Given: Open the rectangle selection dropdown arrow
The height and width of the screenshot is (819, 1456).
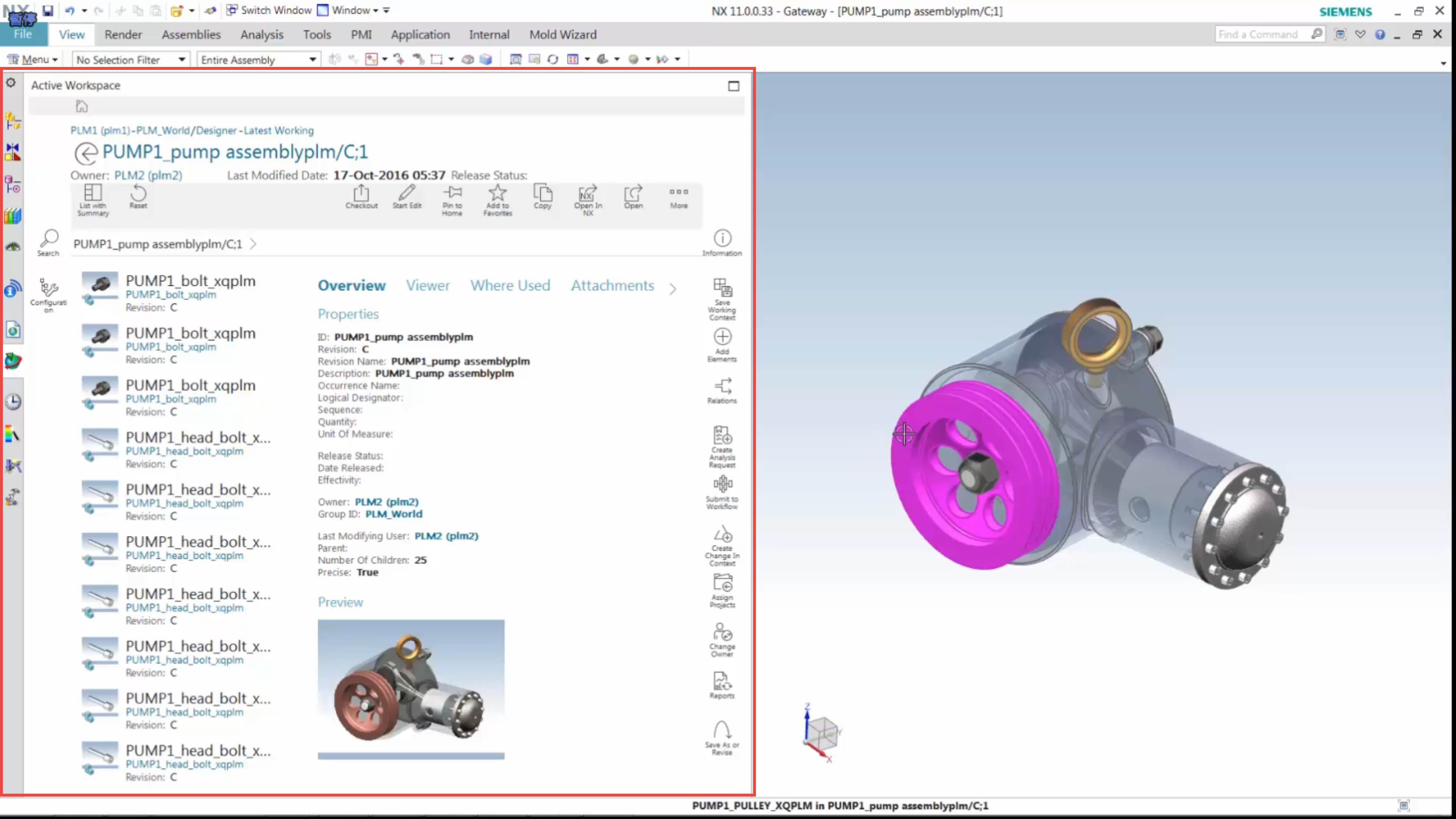Looking at the screenshot, I should [451, 59].
